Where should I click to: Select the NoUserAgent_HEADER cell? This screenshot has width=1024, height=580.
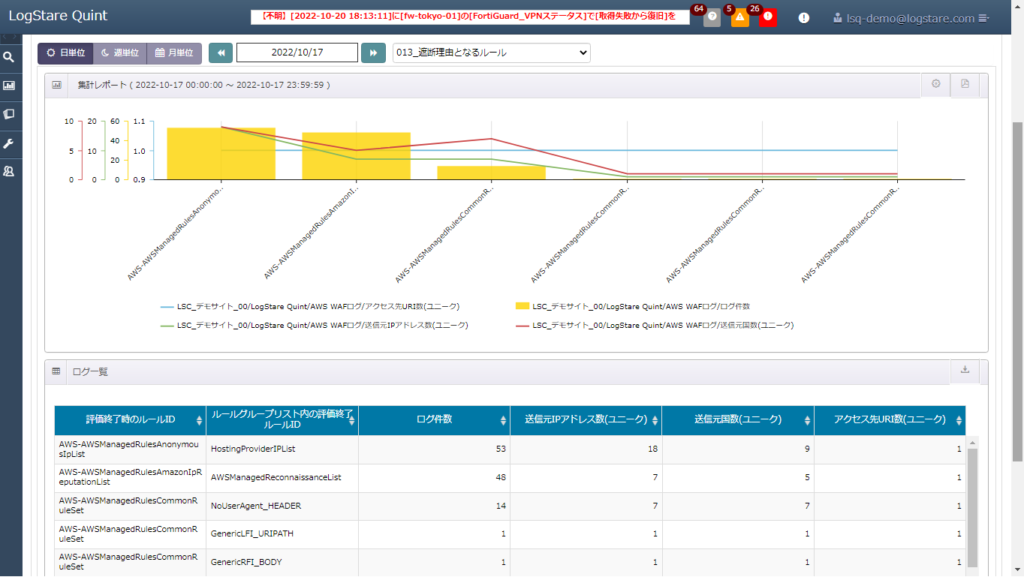[282, 506]
